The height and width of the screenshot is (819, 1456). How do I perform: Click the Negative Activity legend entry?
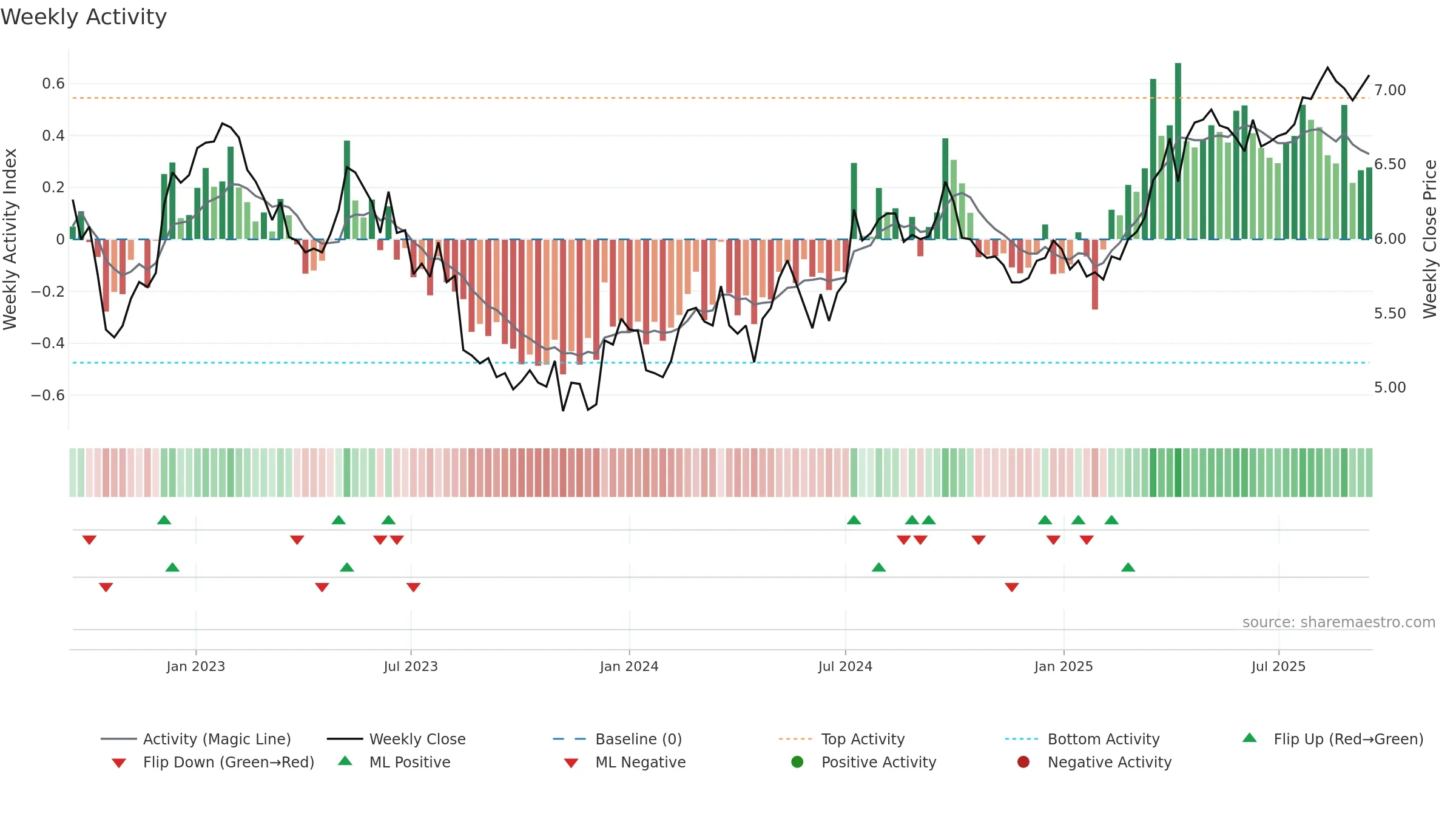[1094, 762]
